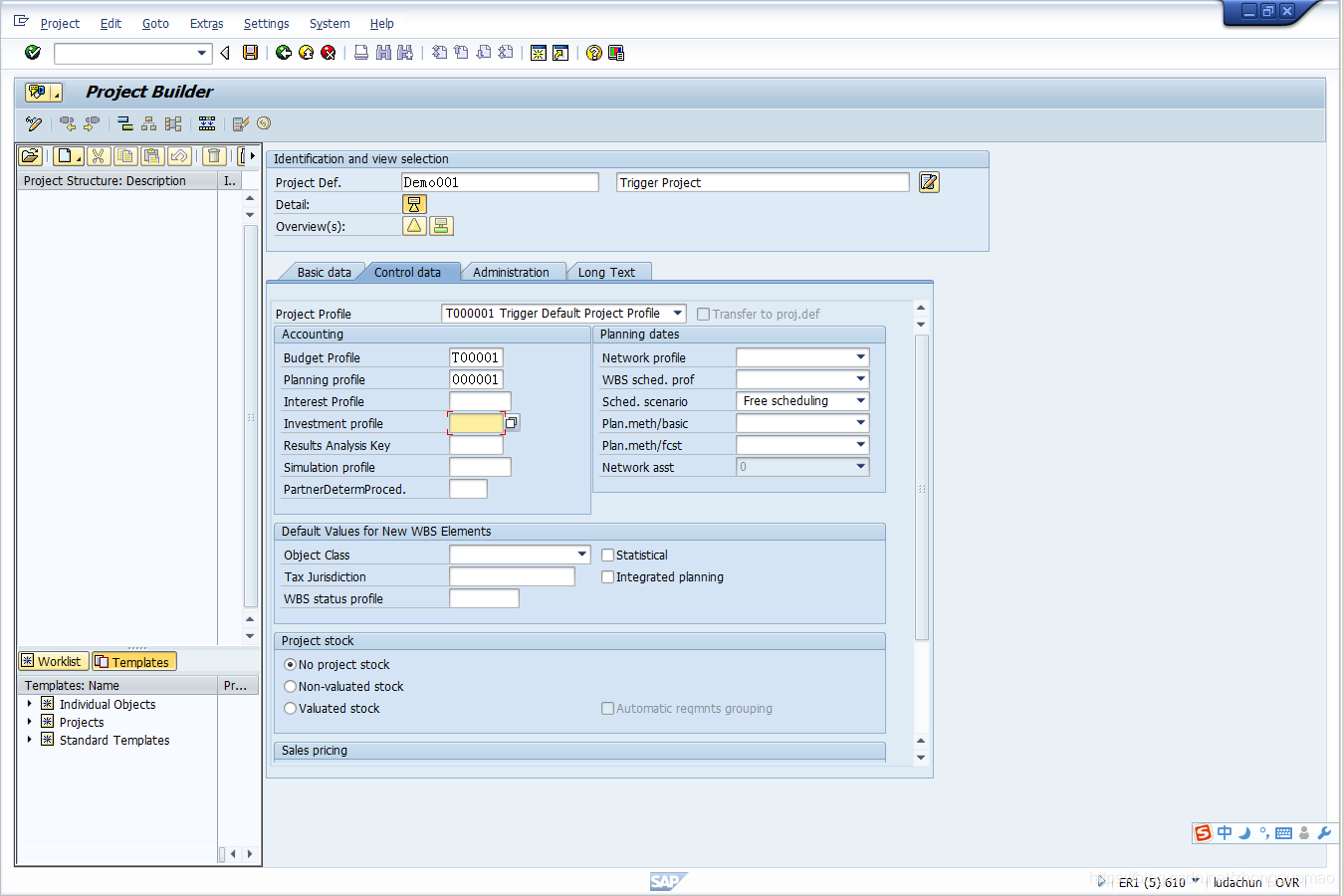Click the Copy icon in structure toolbar

click(125, 155)
